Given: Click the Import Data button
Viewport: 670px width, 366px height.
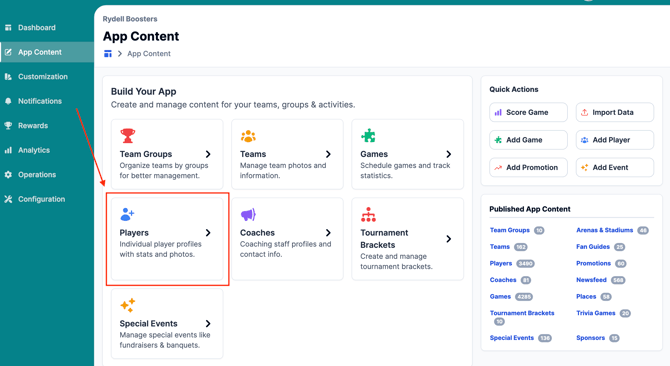Looking at the screenshot, I should point(614,112).
